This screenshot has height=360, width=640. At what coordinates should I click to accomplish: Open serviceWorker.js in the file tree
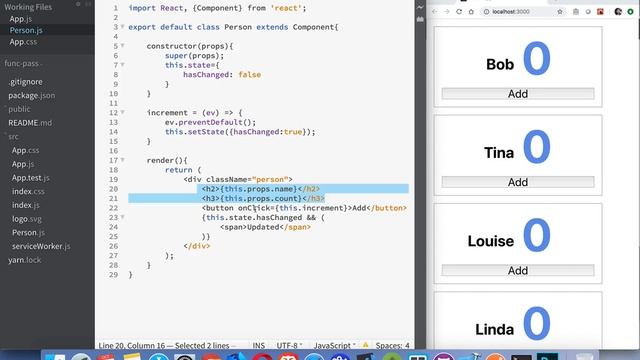41,247
